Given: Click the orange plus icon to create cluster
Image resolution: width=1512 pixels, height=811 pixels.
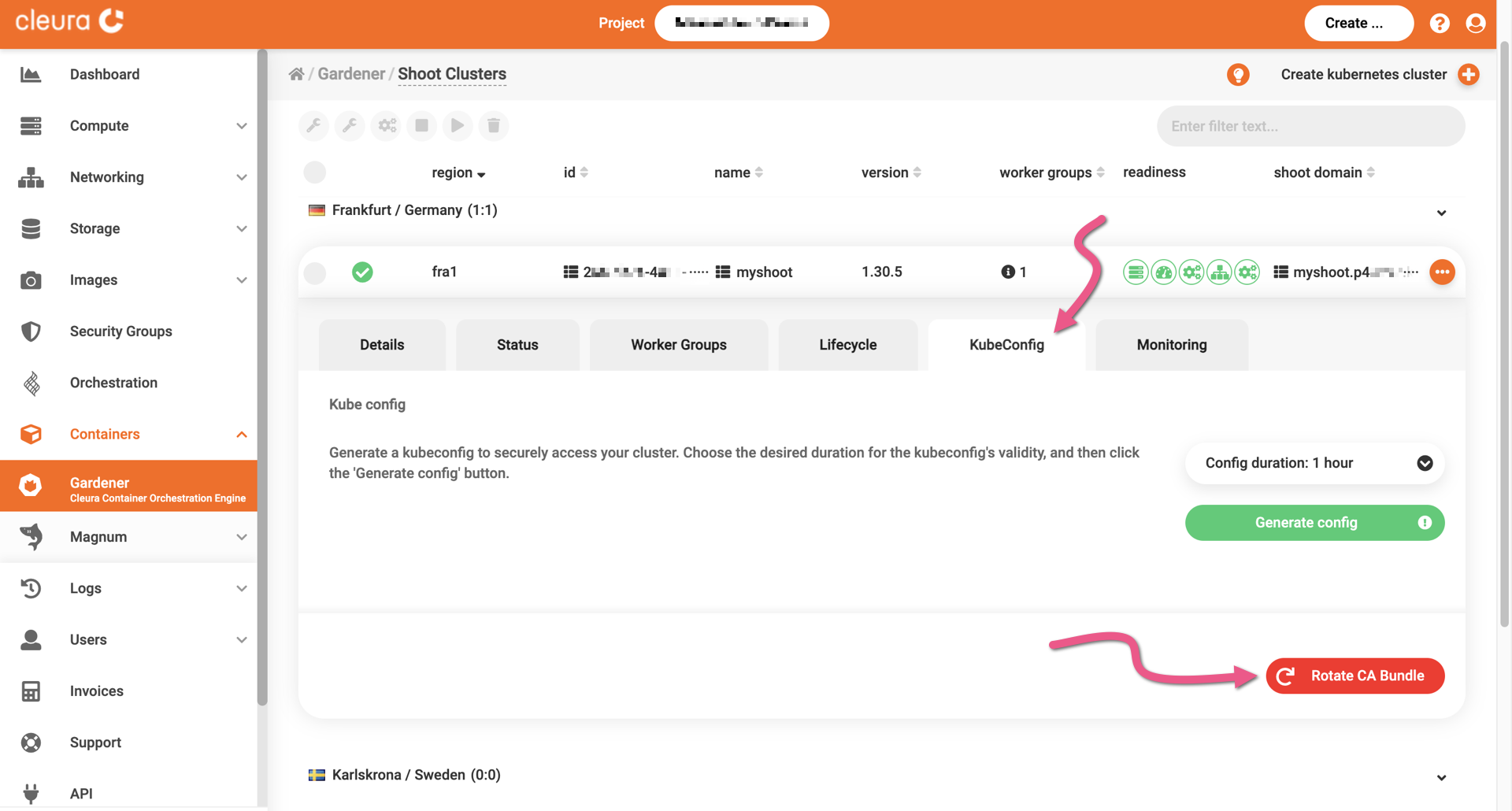Looking at the screenshot, I should tap(1468, 75).
